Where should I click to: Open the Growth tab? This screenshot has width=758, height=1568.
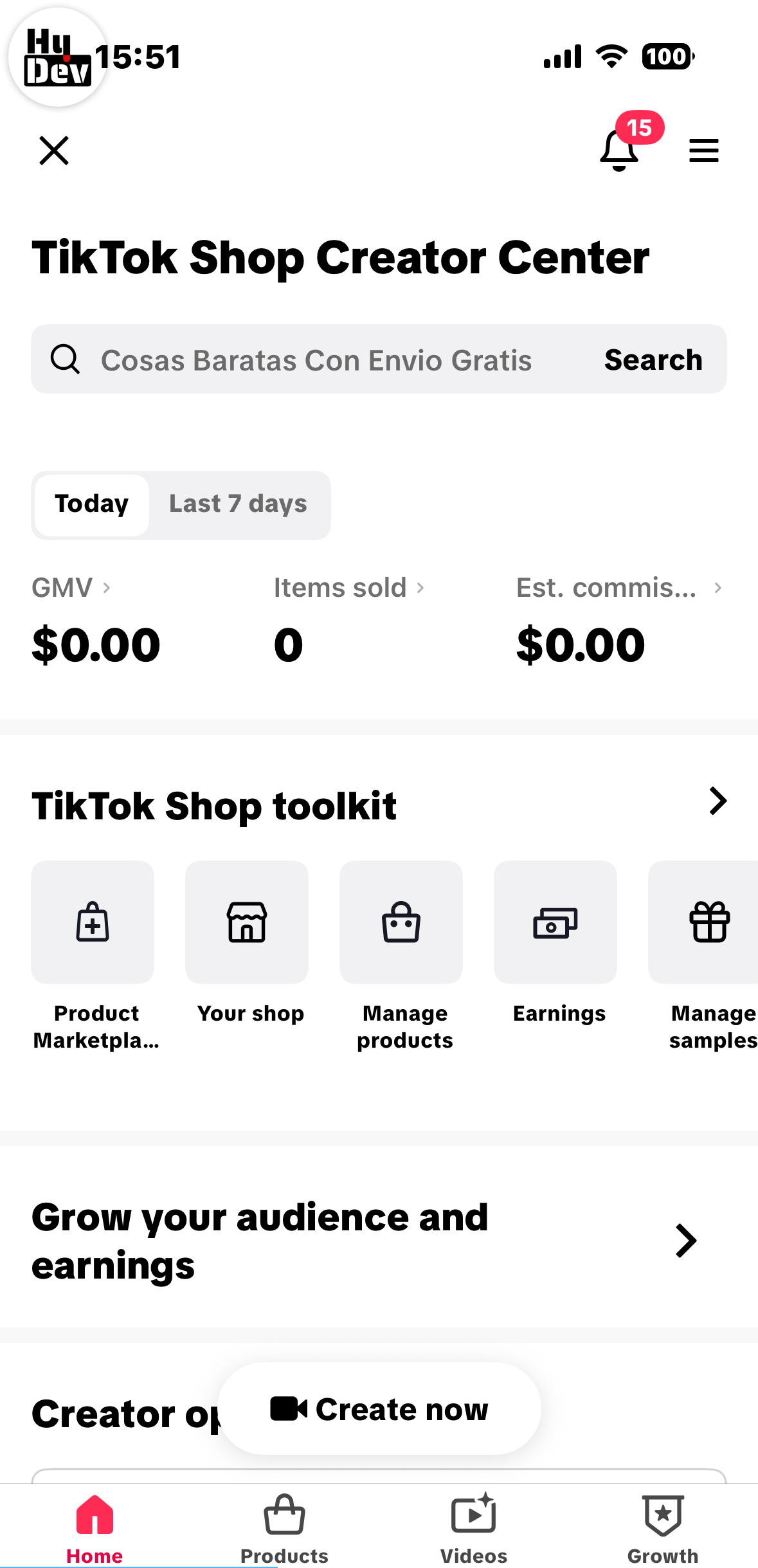coord(663,1528)
